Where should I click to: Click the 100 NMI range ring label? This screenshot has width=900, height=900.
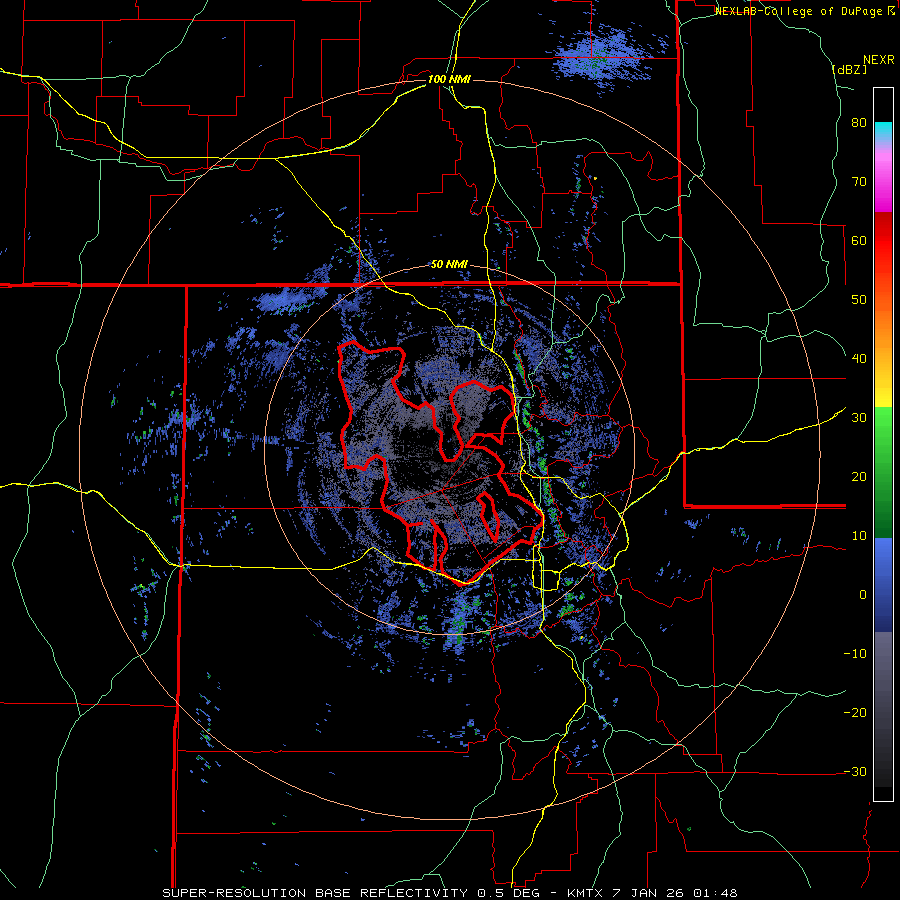pos(449,79)
